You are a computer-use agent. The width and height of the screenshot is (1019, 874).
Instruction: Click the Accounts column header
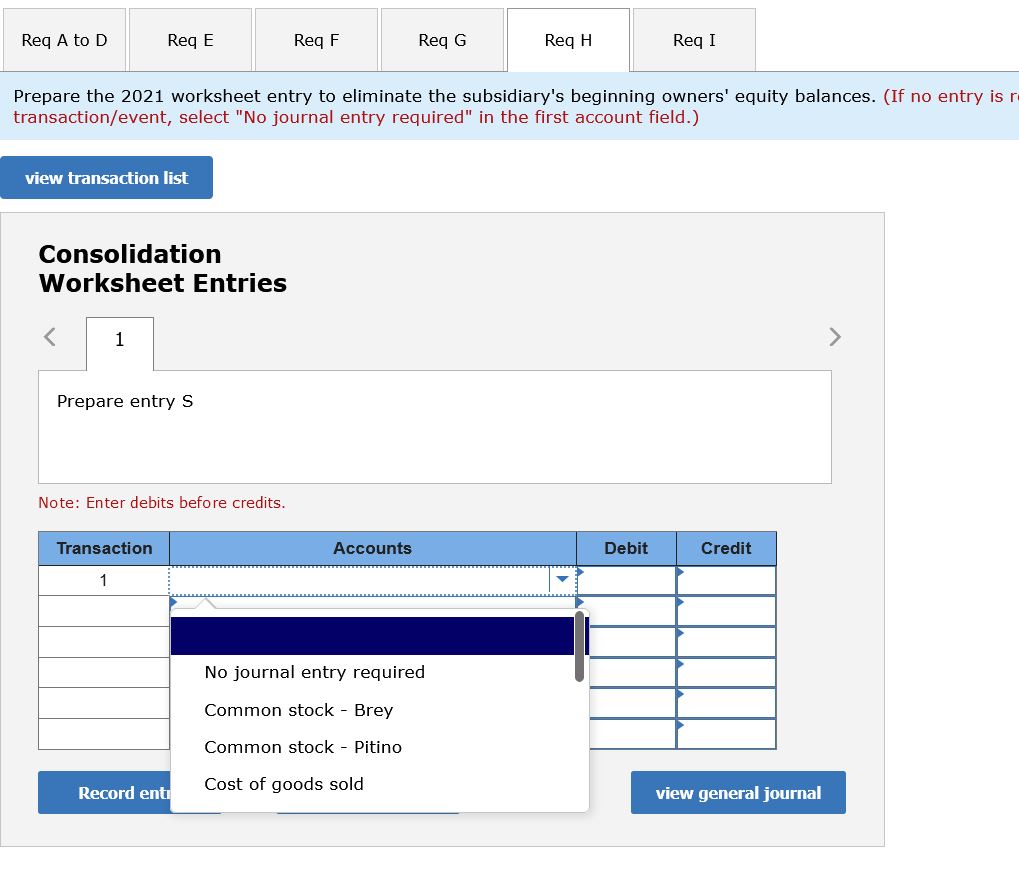pos(372,548)
